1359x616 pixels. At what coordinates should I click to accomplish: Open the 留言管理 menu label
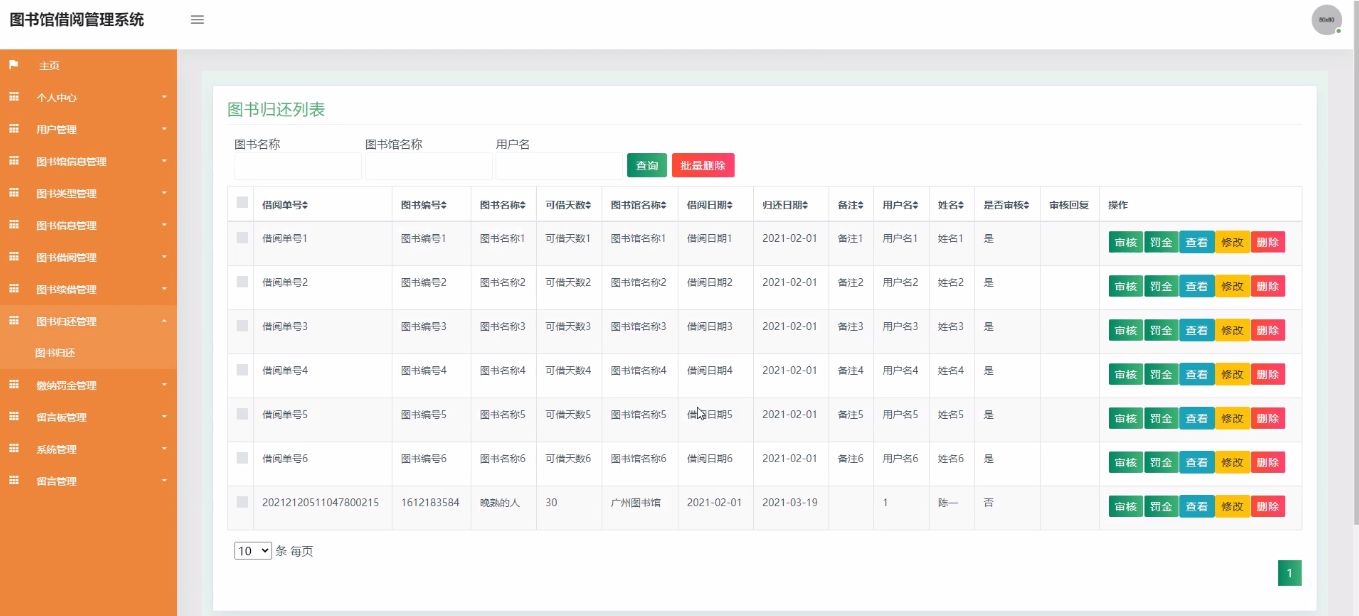[56, 481]
